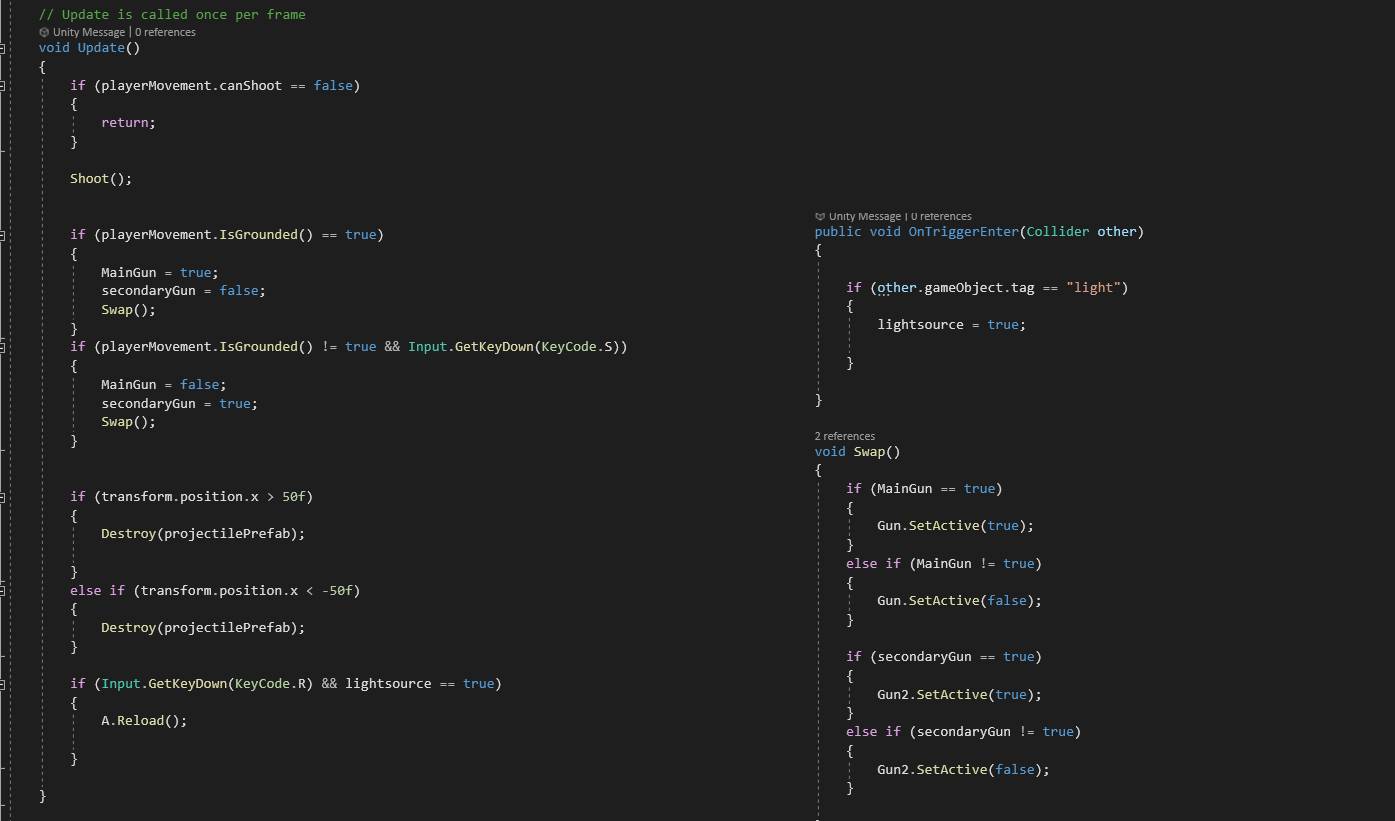Open "2 references" above Swap method
Image resolution: width=1395 pixels, height=821 pixels.
point(844,436)
